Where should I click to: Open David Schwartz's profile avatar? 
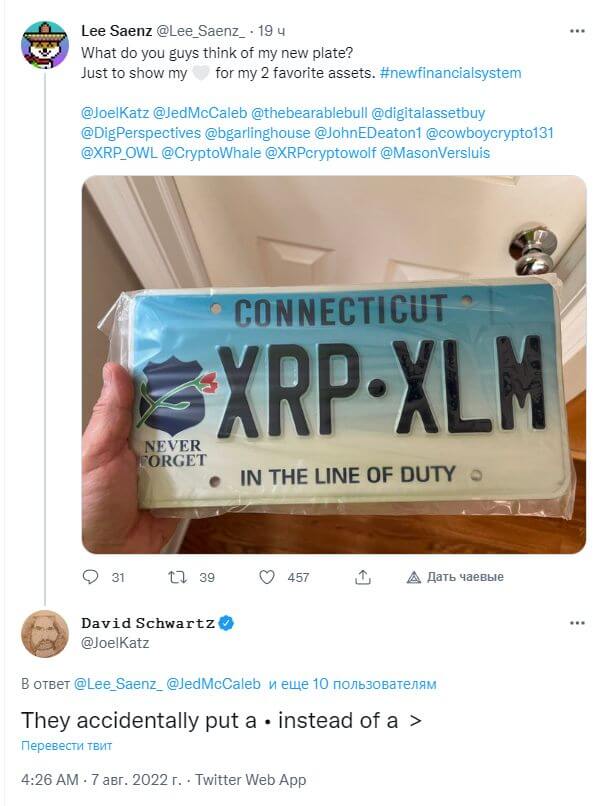[45, 634]
